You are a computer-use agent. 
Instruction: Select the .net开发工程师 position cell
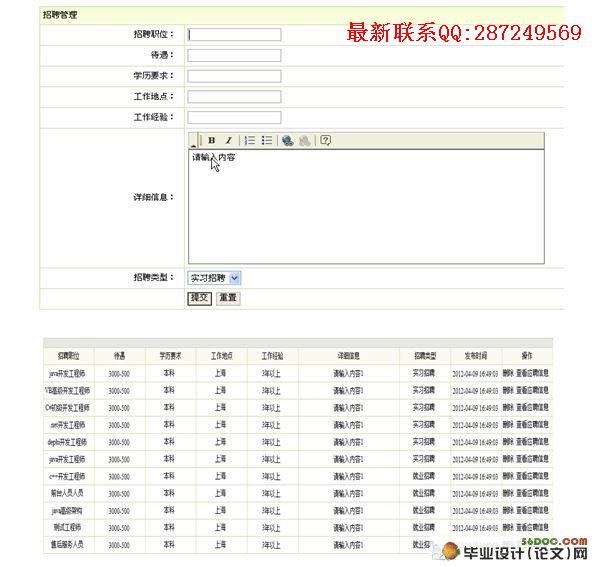(68, 425)
